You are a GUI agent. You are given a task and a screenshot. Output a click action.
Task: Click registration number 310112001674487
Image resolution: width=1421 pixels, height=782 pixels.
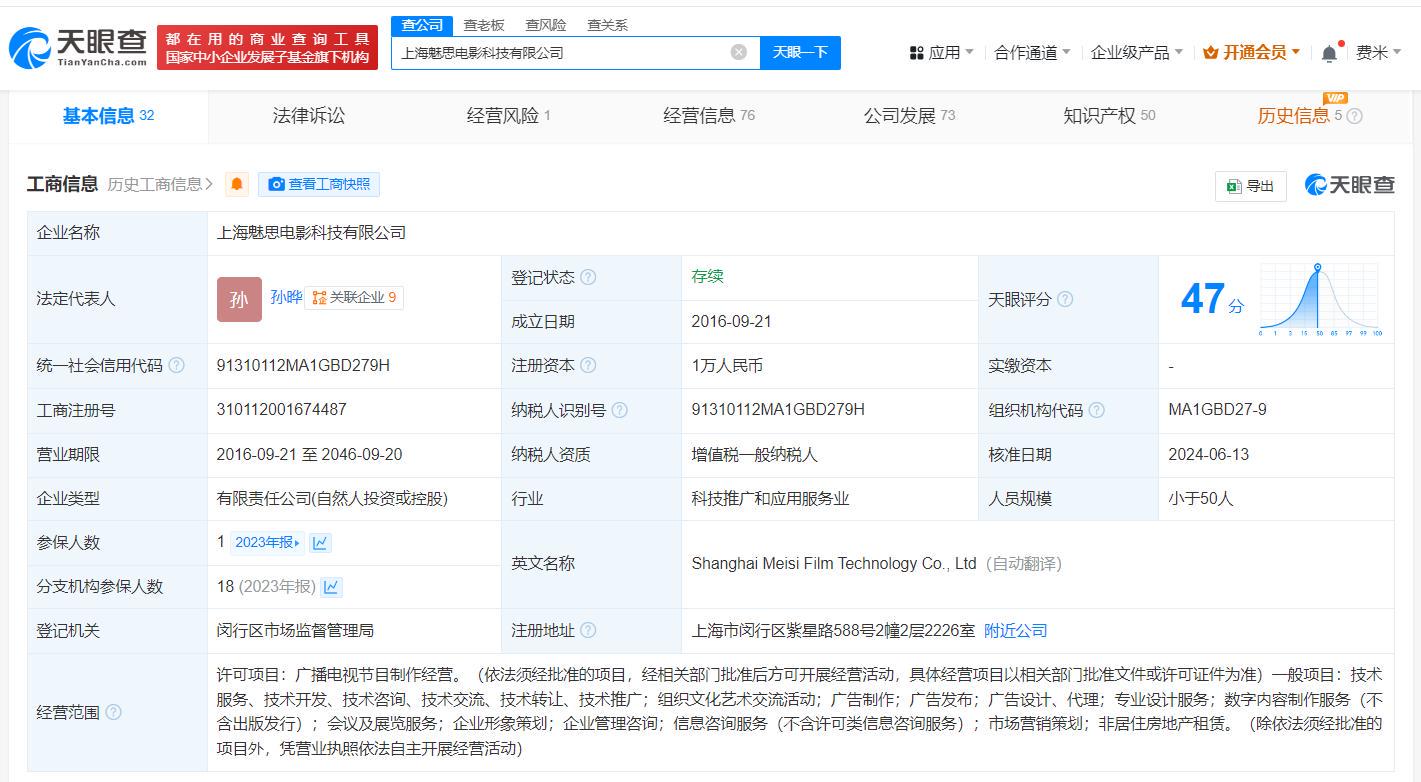point(281,409)
